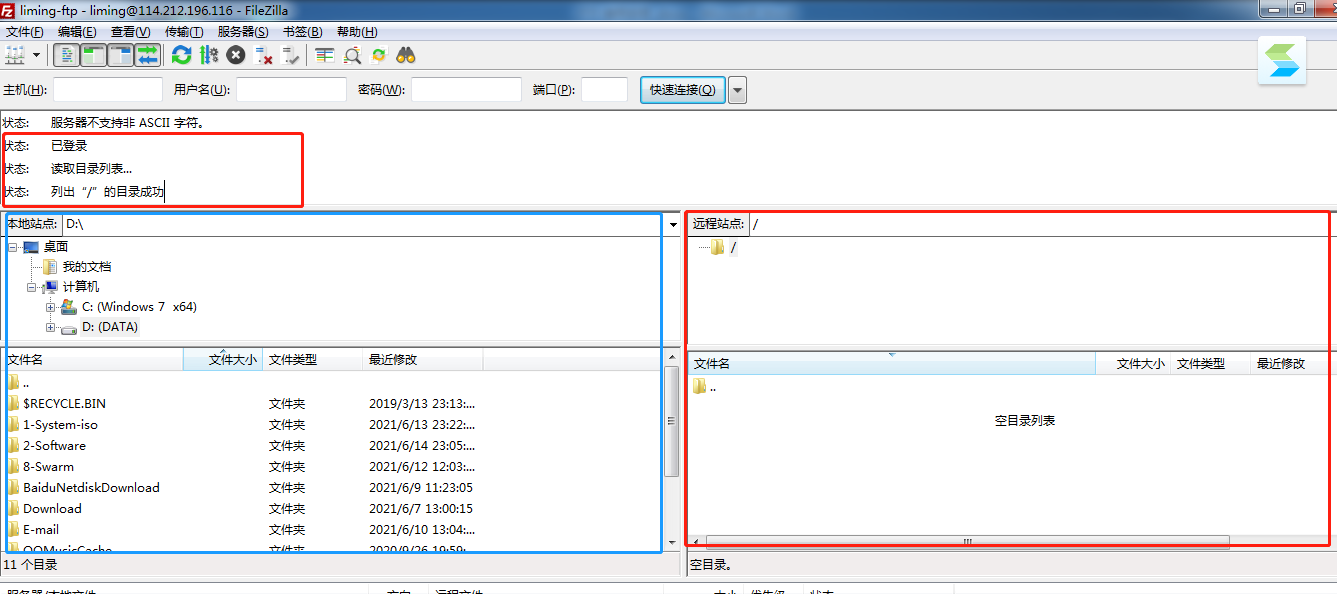The image size is (1337, 594).
Task: Reconnect to the last server
Action: pos(291,55)
